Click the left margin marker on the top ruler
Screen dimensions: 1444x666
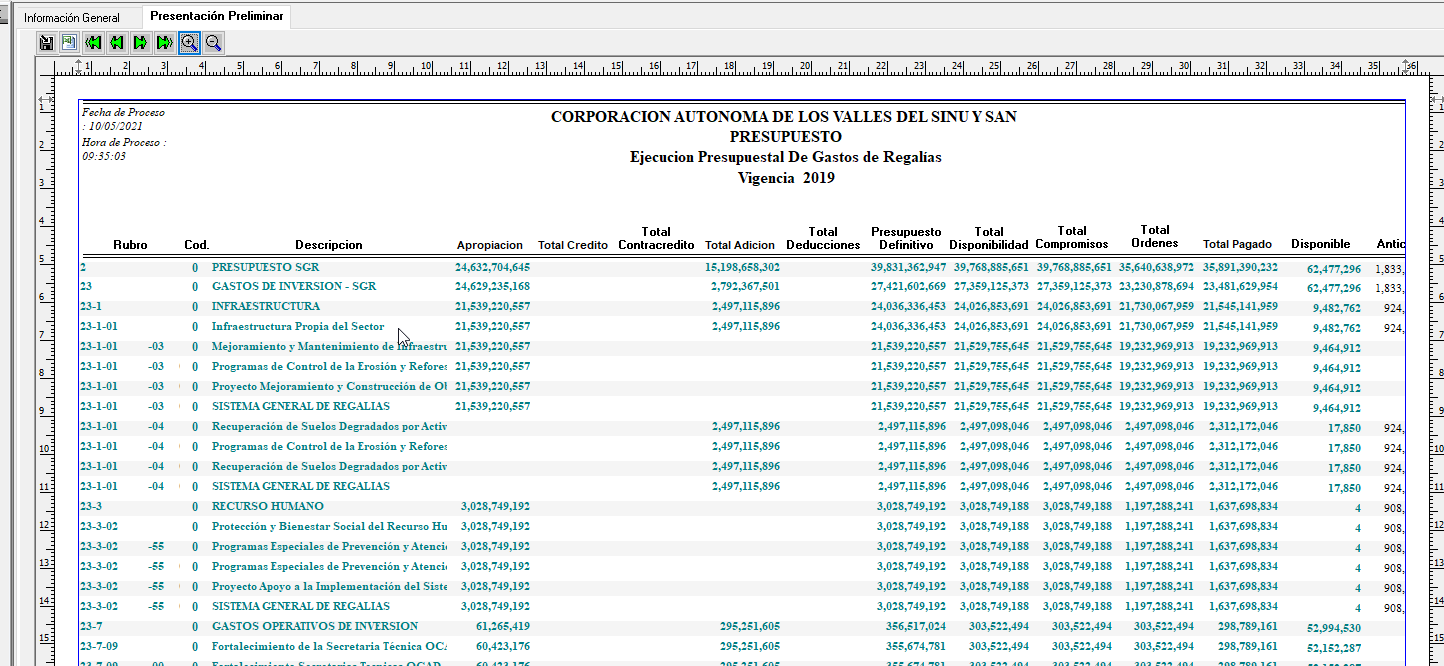coord(79,67)
